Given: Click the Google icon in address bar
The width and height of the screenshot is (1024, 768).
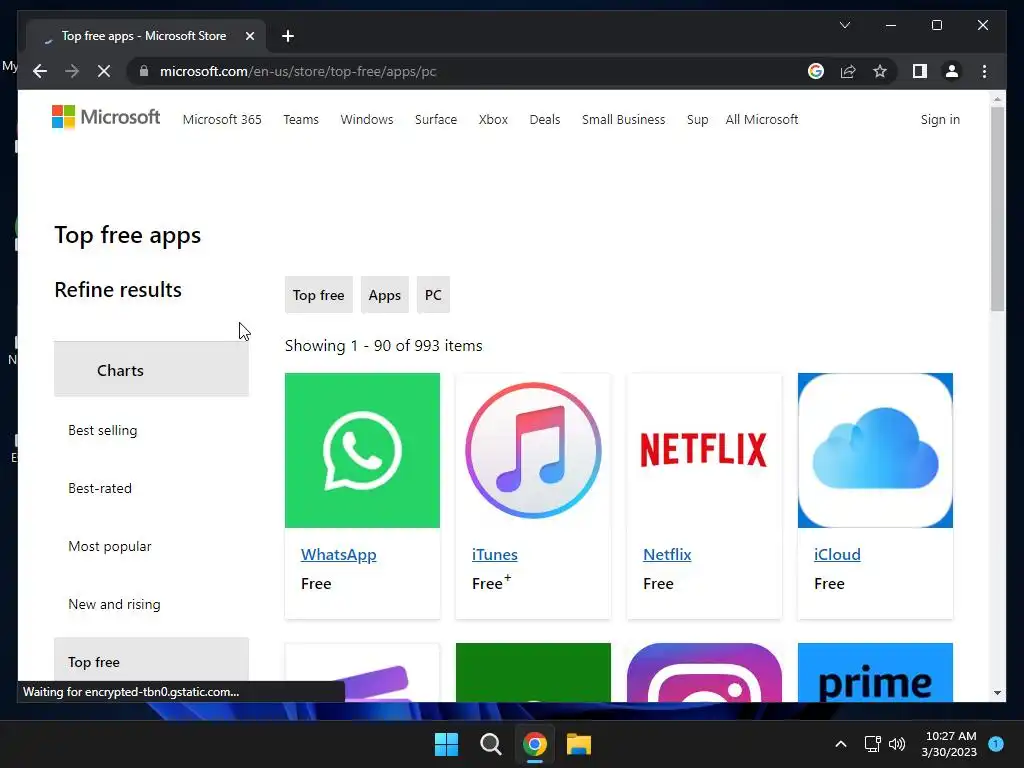Looking at the screenshot, I should tap(816, 71).
